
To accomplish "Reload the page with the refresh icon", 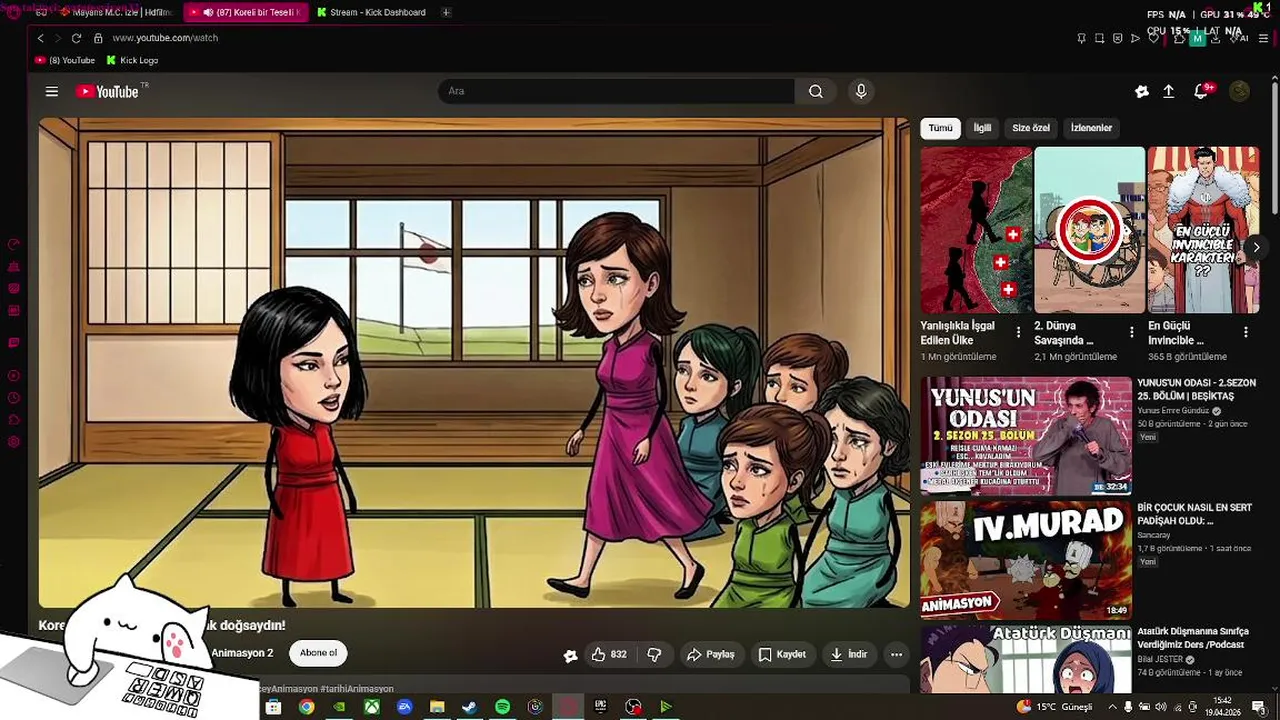I will [76, 38].
